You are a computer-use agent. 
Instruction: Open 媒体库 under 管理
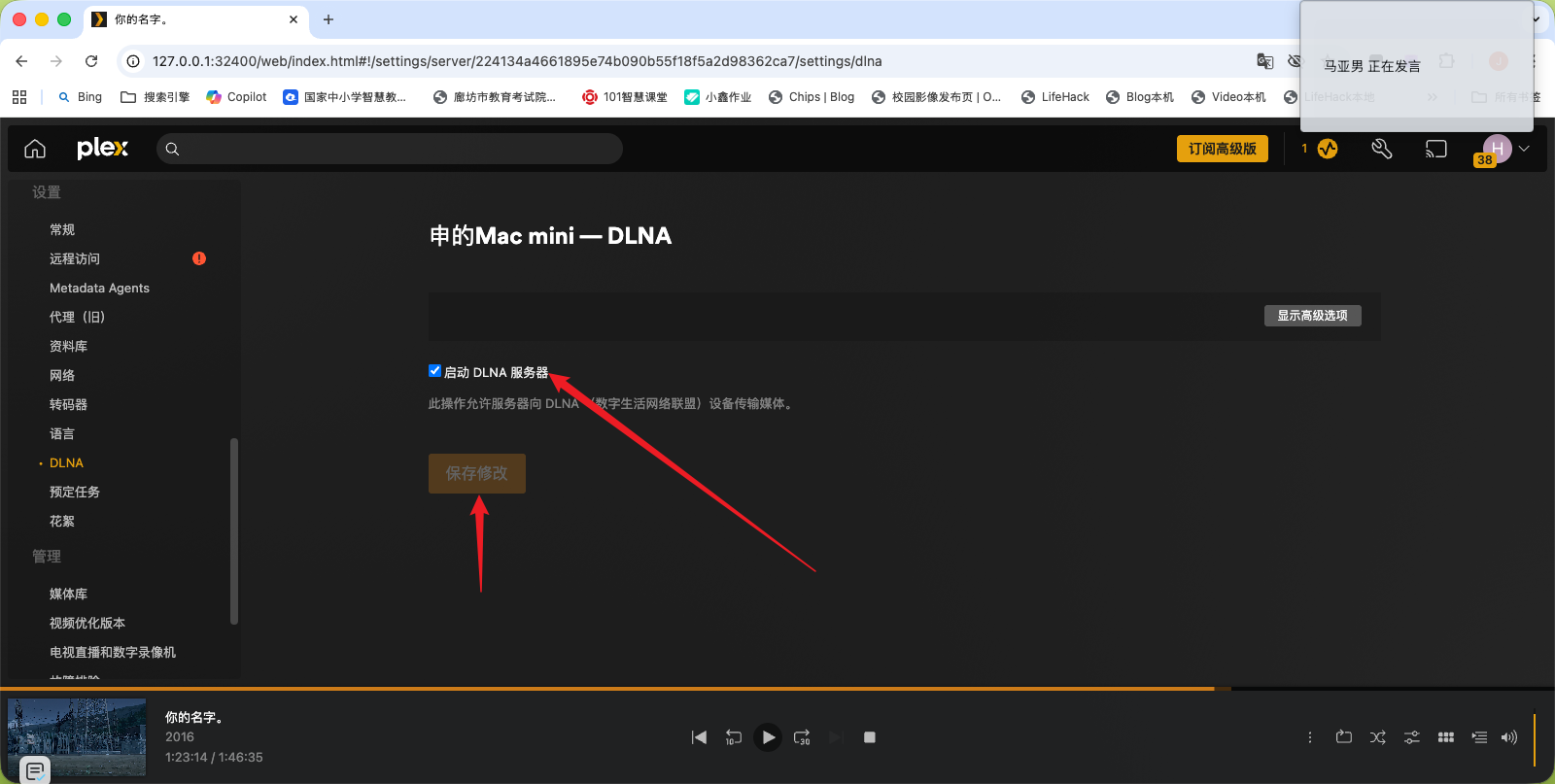(x=68, y=594)
